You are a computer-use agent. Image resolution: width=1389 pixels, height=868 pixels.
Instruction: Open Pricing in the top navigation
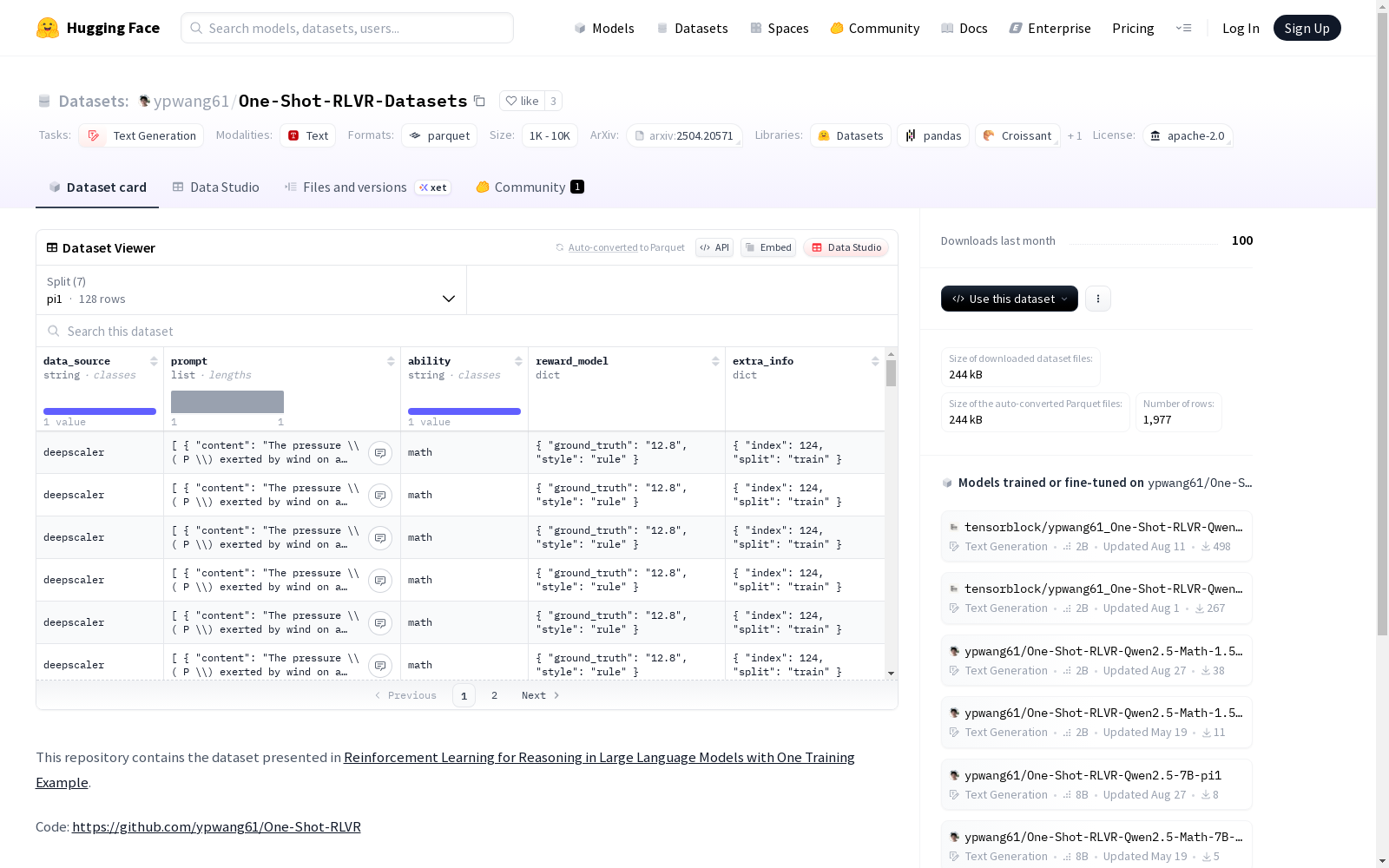[1133, 28]
